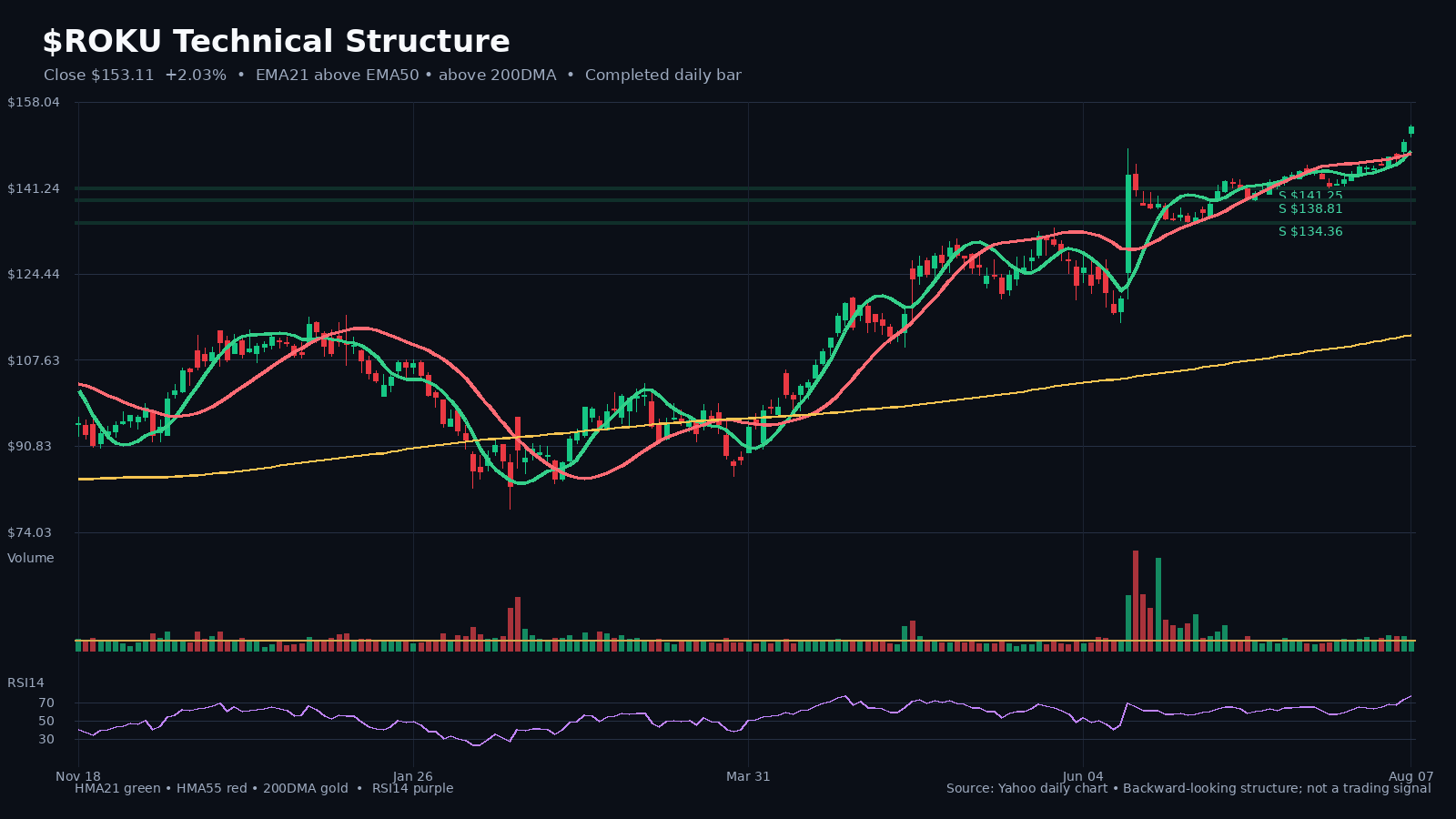1456x819 pixels.
Task: Click the "Mar 31" date axis label
Action: (x=748, y=776)
